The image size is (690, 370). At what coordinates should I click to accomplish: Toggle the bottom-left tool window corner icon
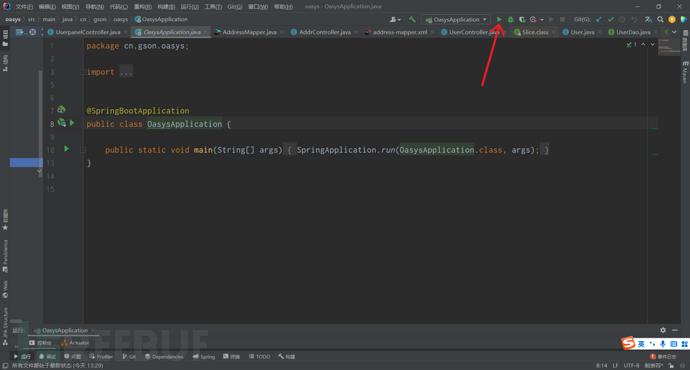click(x=5, y=366)
